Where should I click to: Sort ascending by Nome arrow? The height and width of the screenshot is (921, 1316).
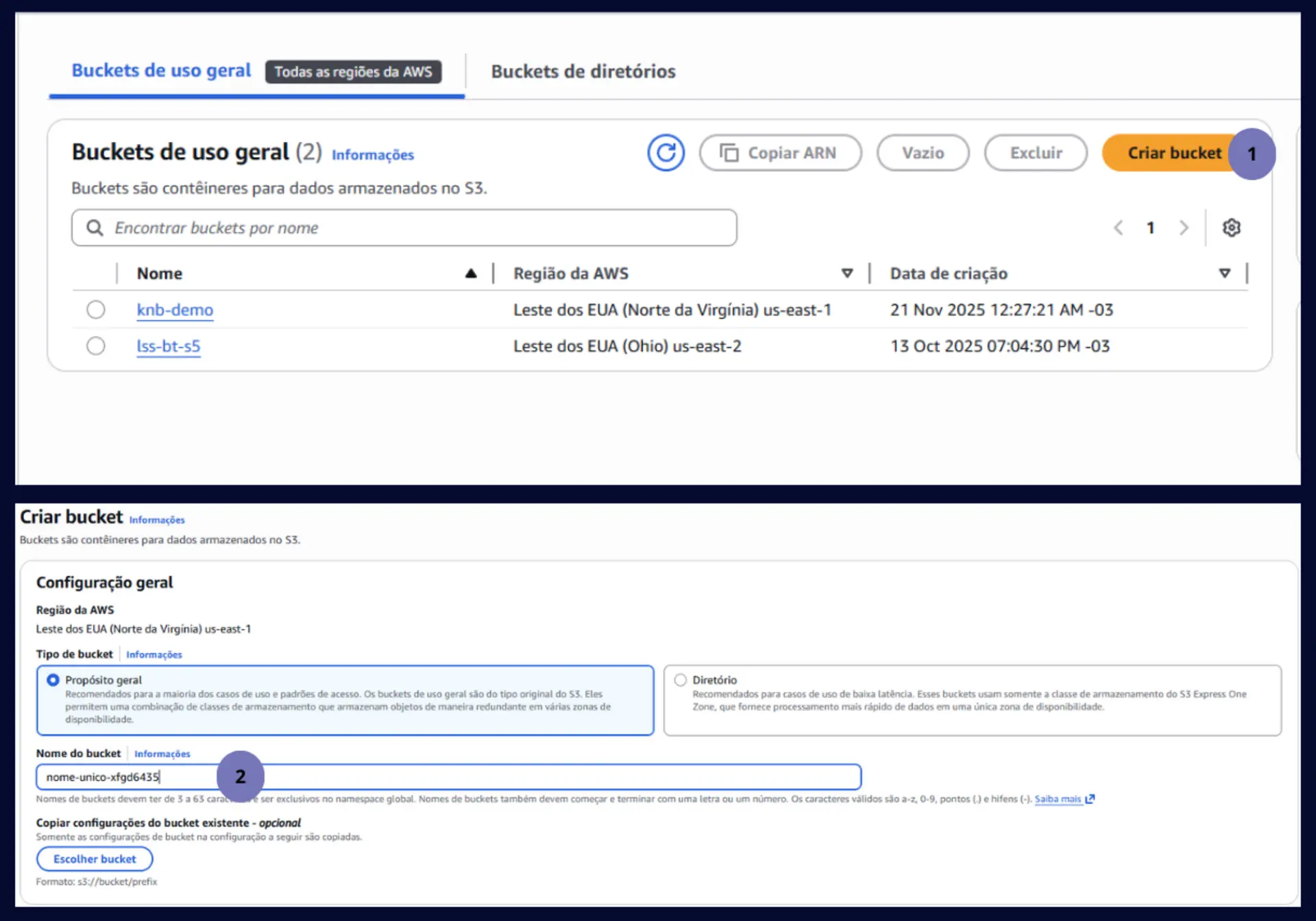tap(471, 274)
